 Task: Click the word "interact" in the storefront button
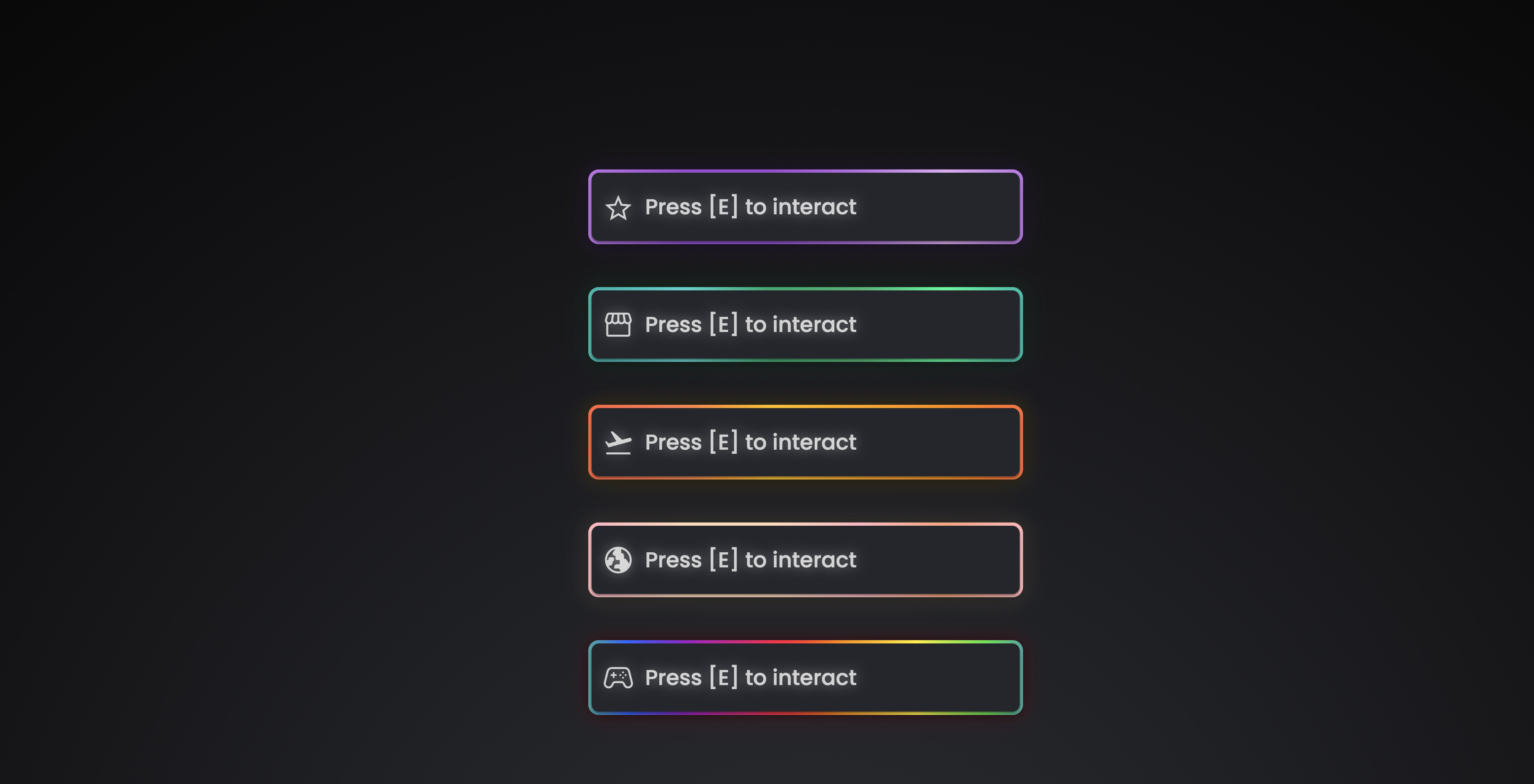click(x=814, y=324)
